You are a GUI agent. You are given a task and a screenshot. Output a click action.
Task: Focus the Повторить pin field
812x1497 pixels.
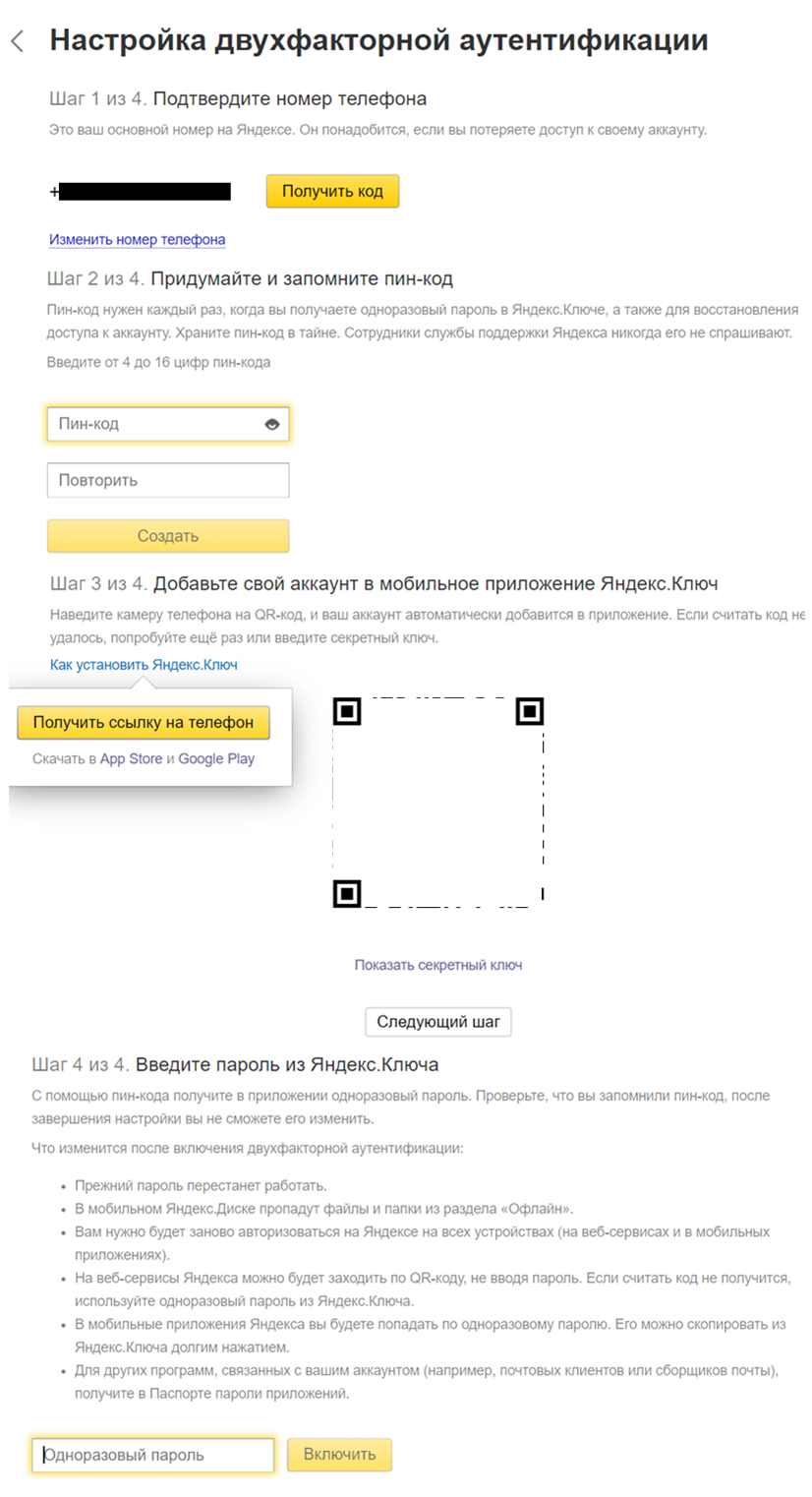(167, 481)
